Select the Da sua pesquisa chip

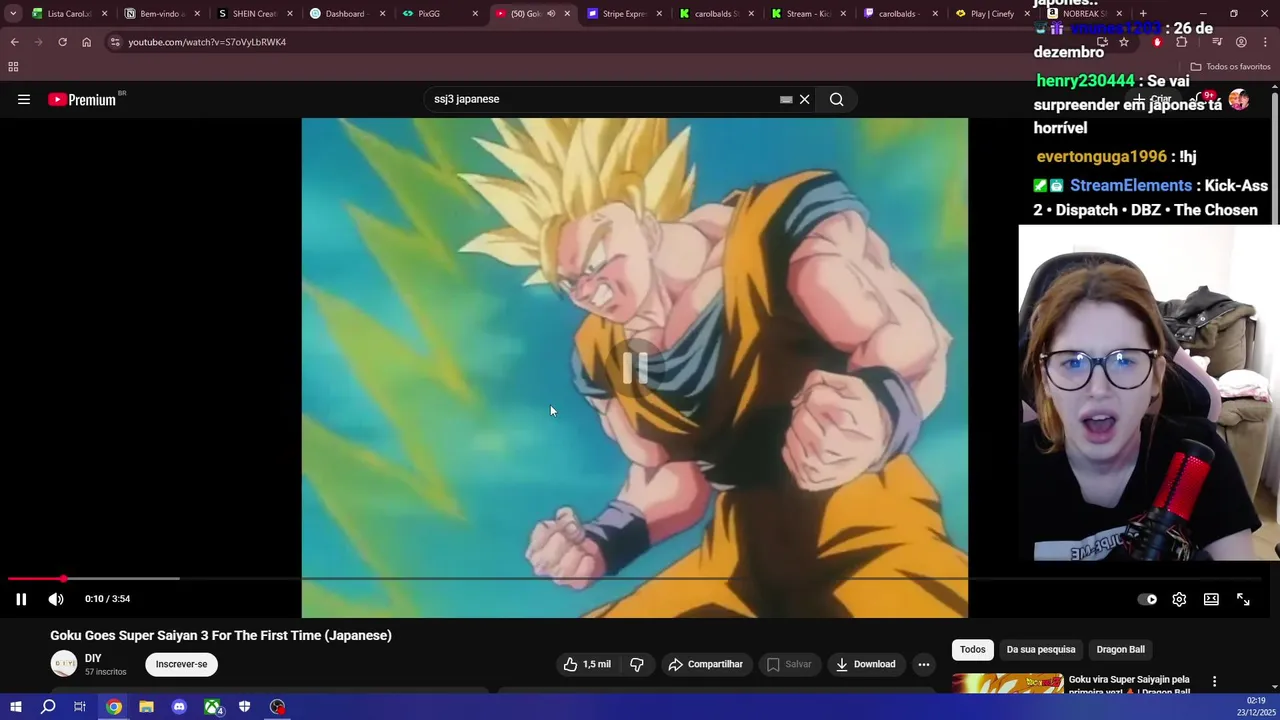[x=1041, y=650]
